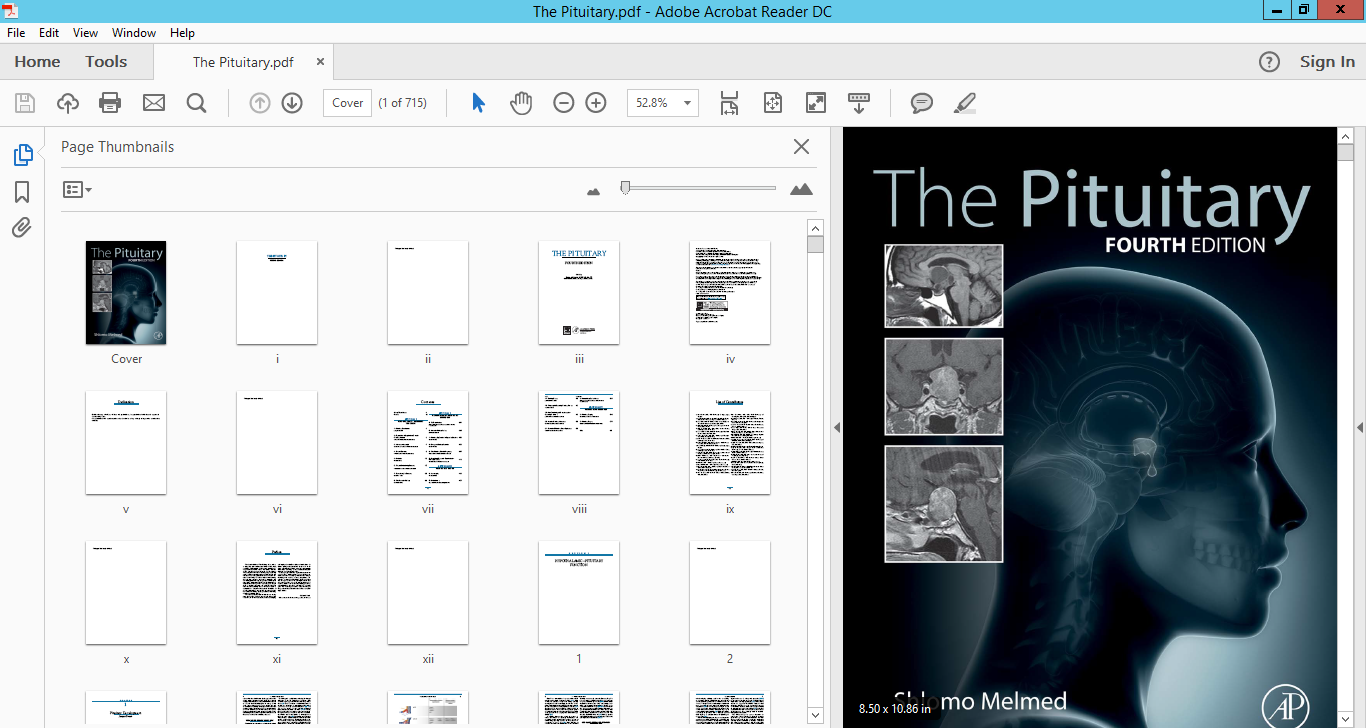Select page ii blank thumbnail

428,293
